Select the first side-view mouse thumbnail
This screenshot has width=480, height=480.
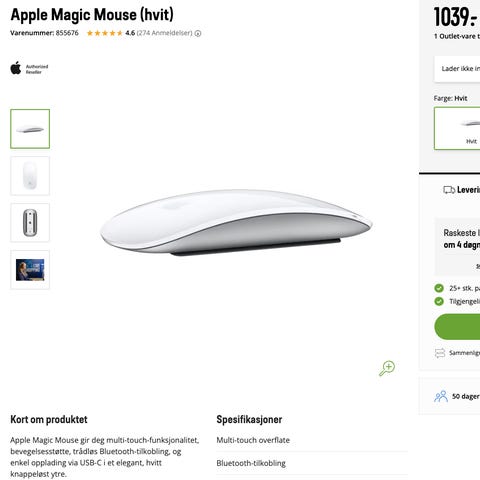click(30, 129)
